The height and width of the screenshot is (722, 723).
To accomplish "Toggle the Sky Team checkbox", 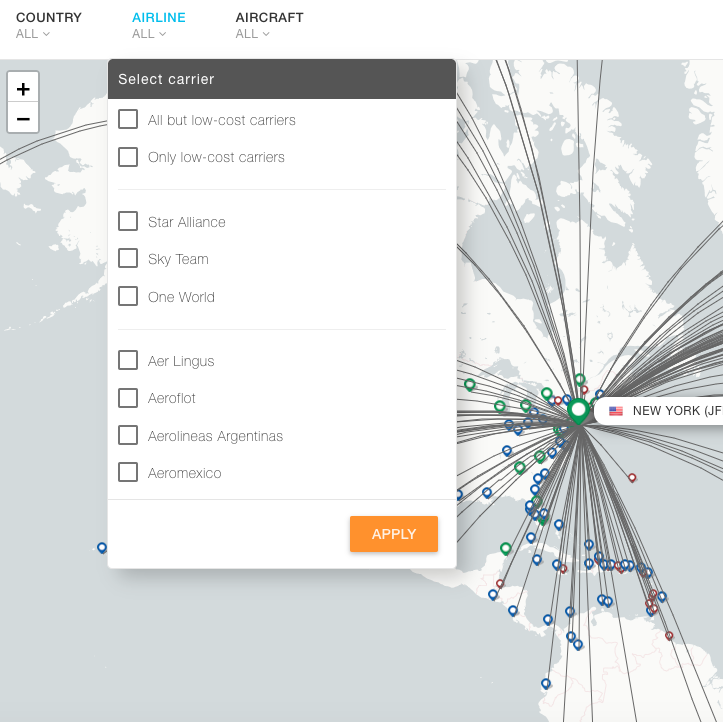I will point(128,258).
